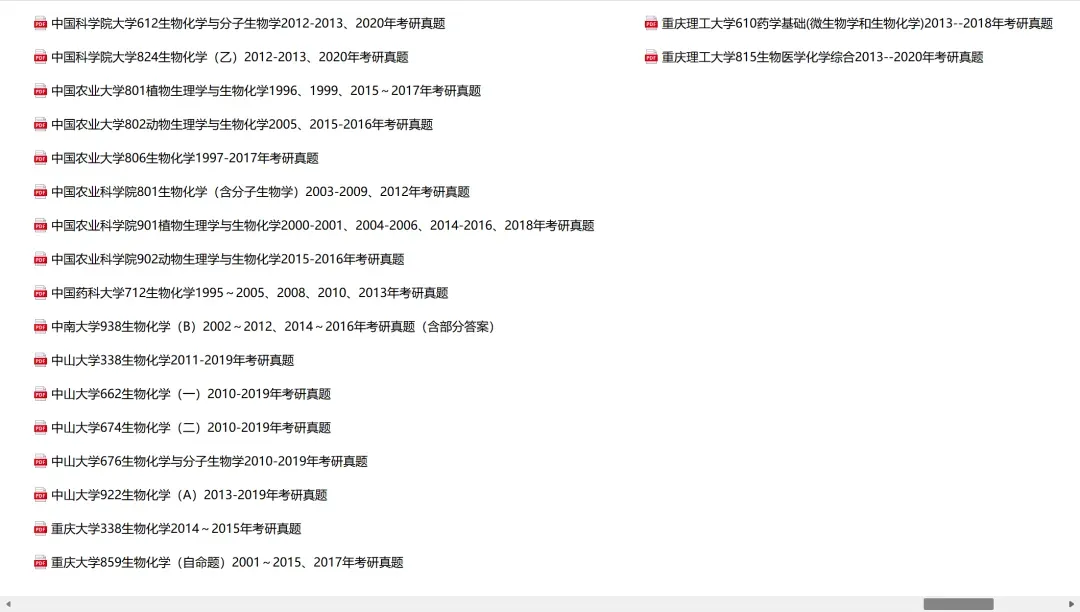This screenshot has width=1080, height=612.
Task: Click PDF icon for 中山大学662生物化学（一）
Action: 41,394
